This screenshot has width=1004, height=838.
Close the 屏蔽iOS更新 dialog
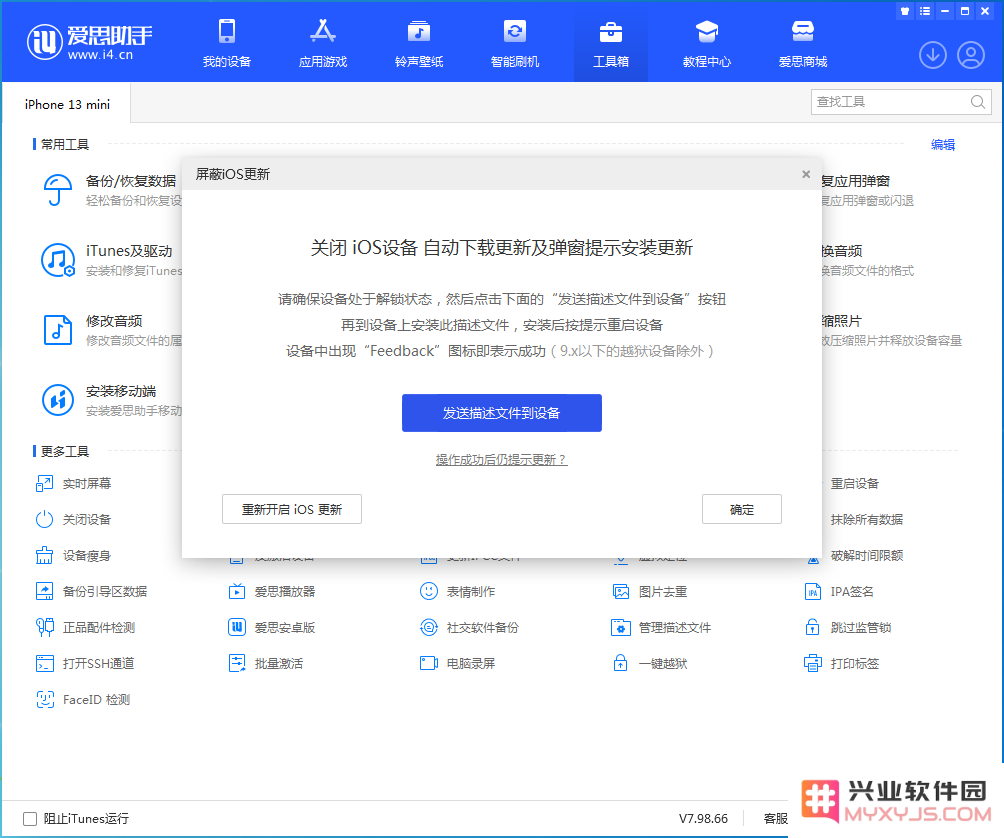click(806, 174)
